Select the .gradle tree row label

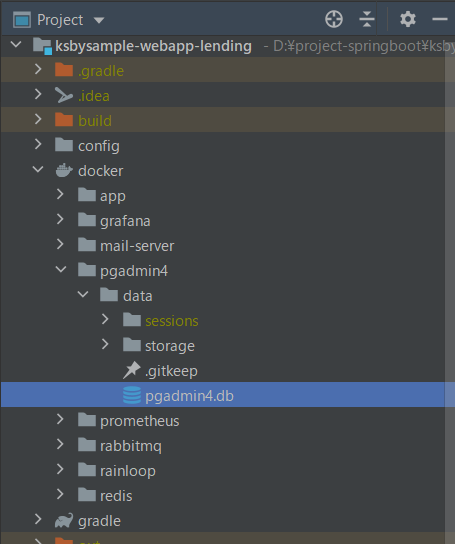click(101, 71)
